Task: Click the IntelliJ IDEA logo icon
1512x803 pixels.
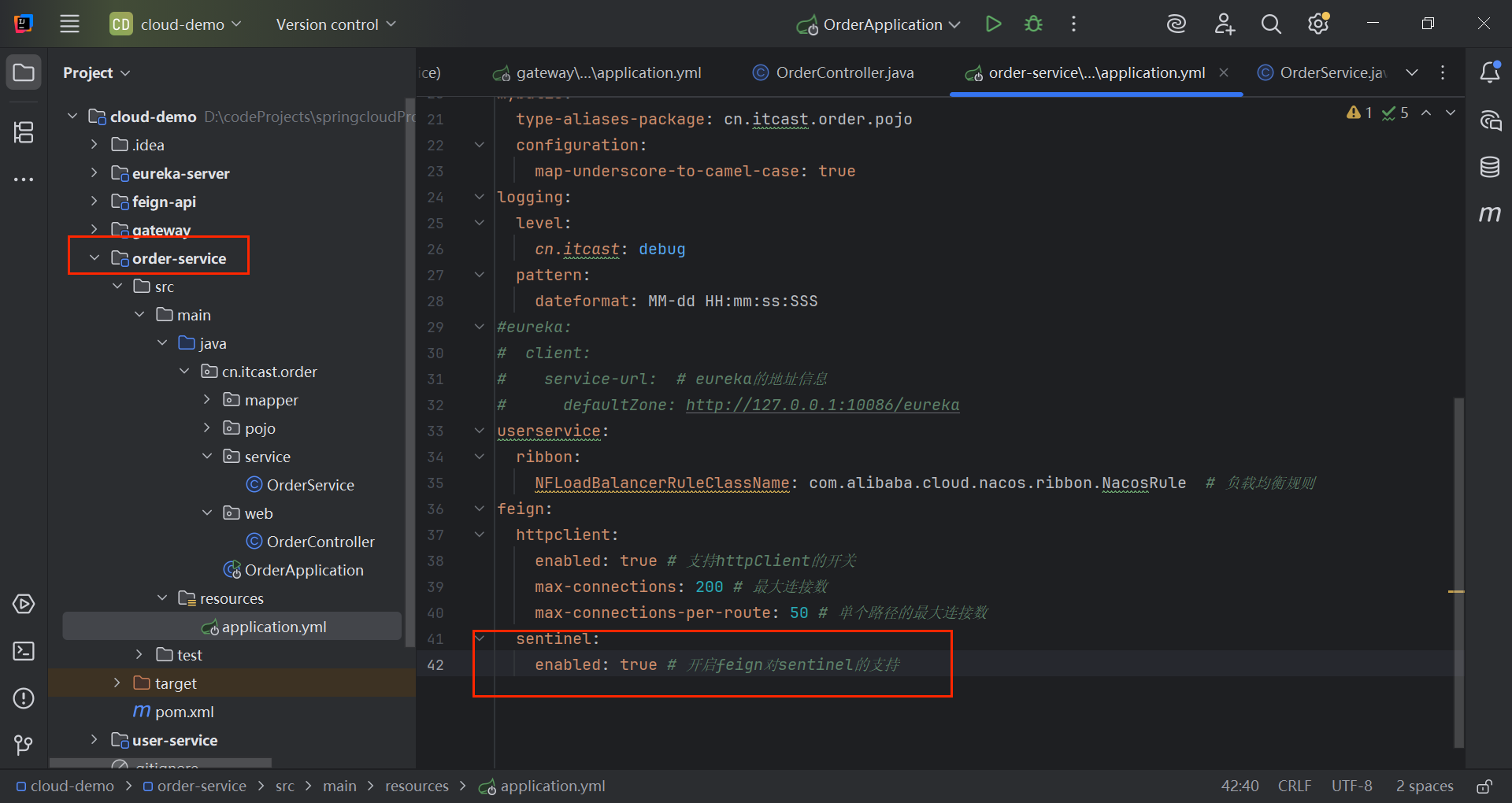Action: tap(24, 24)
